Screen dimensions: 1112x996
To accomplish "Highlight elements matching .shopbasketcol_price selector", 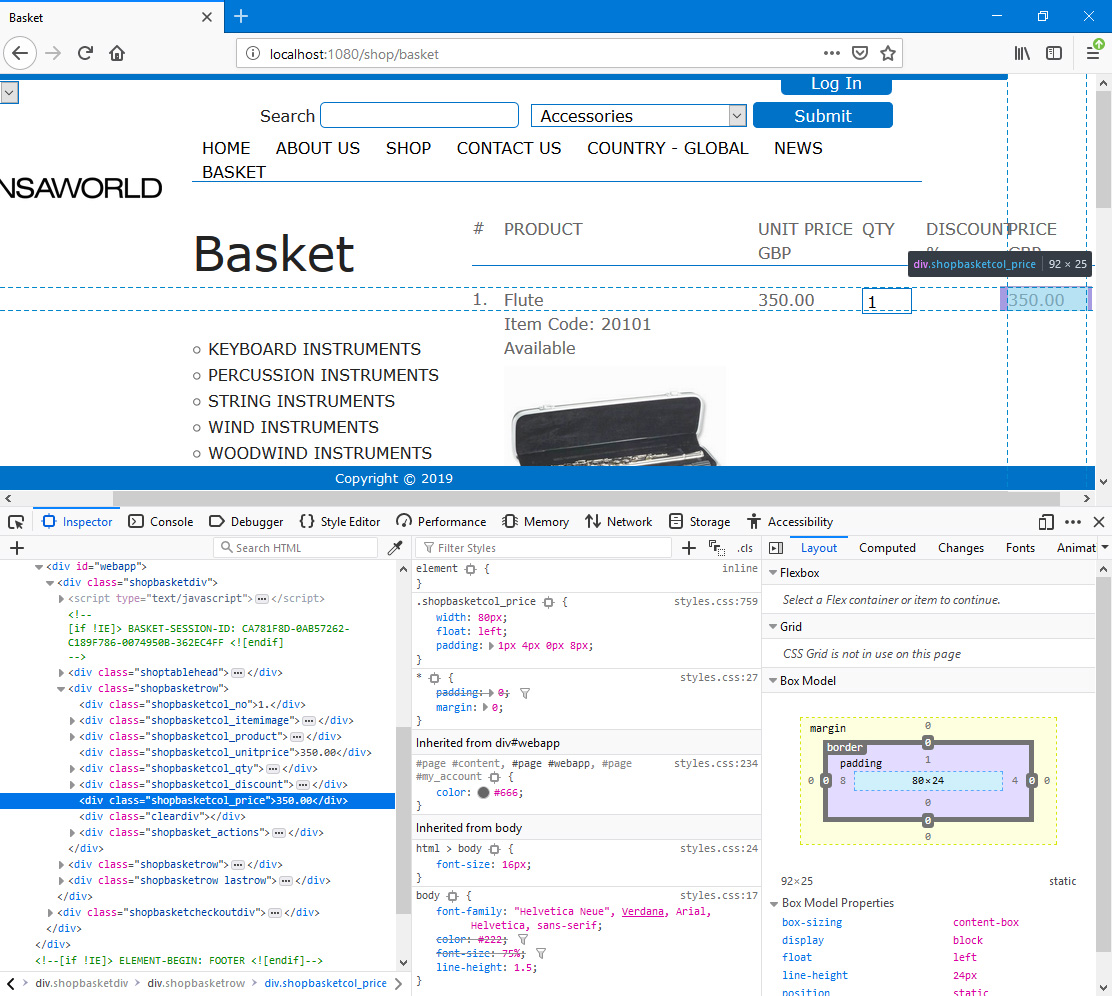I will (548, 602).
